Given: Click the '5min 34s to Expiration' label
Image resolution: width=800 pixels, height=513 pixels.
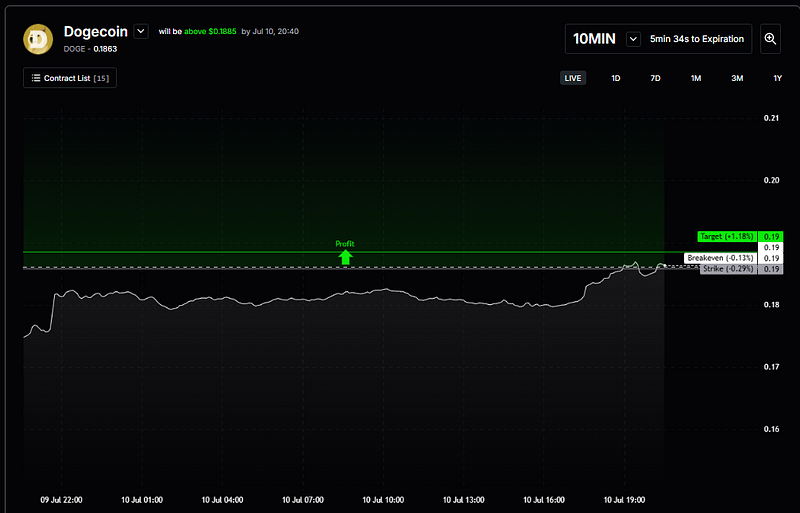Looking at the screenshot, I should tap(696, 39).
